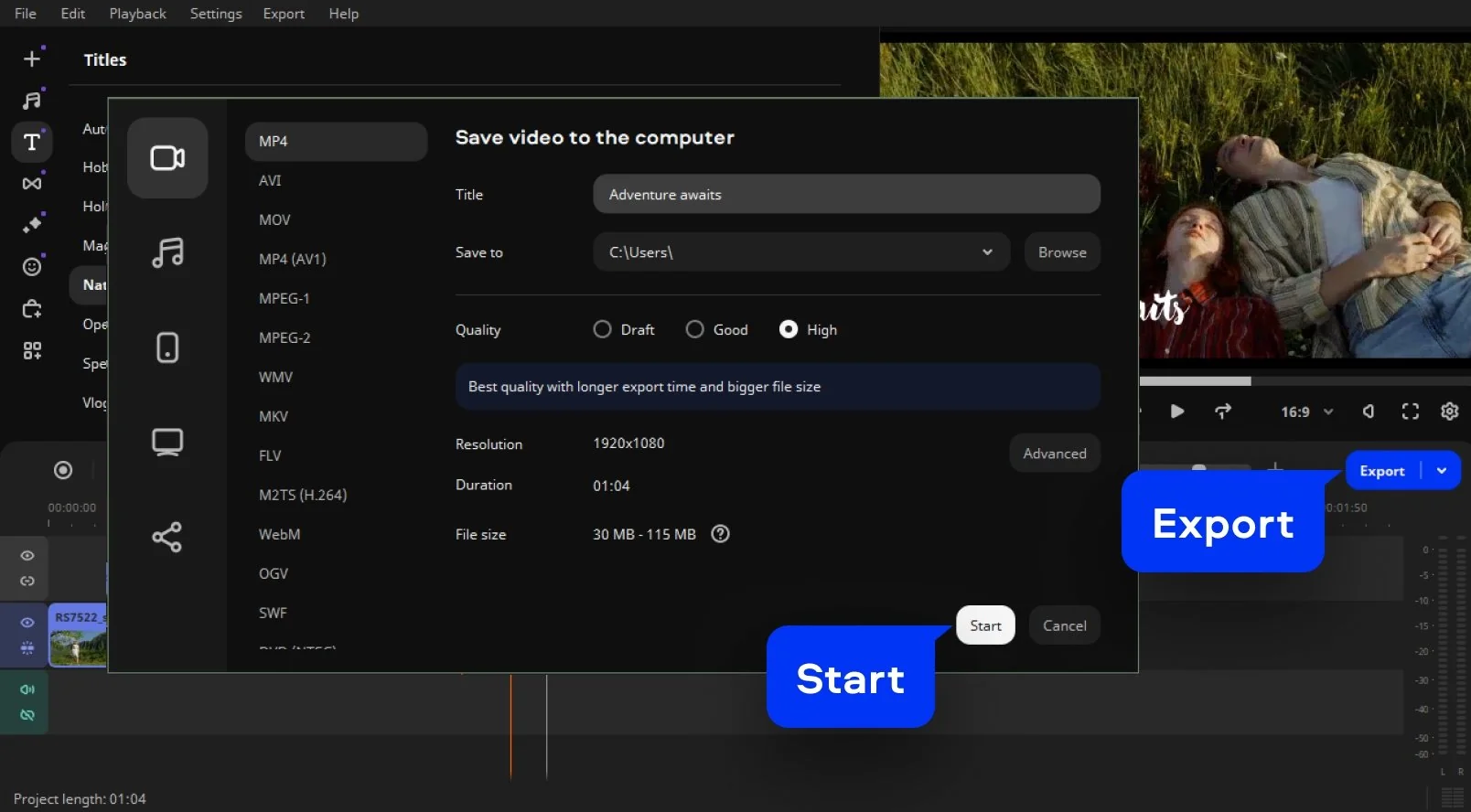Choose the High quality radio button
Screen dimensions: 1471x812
(788, 329)
